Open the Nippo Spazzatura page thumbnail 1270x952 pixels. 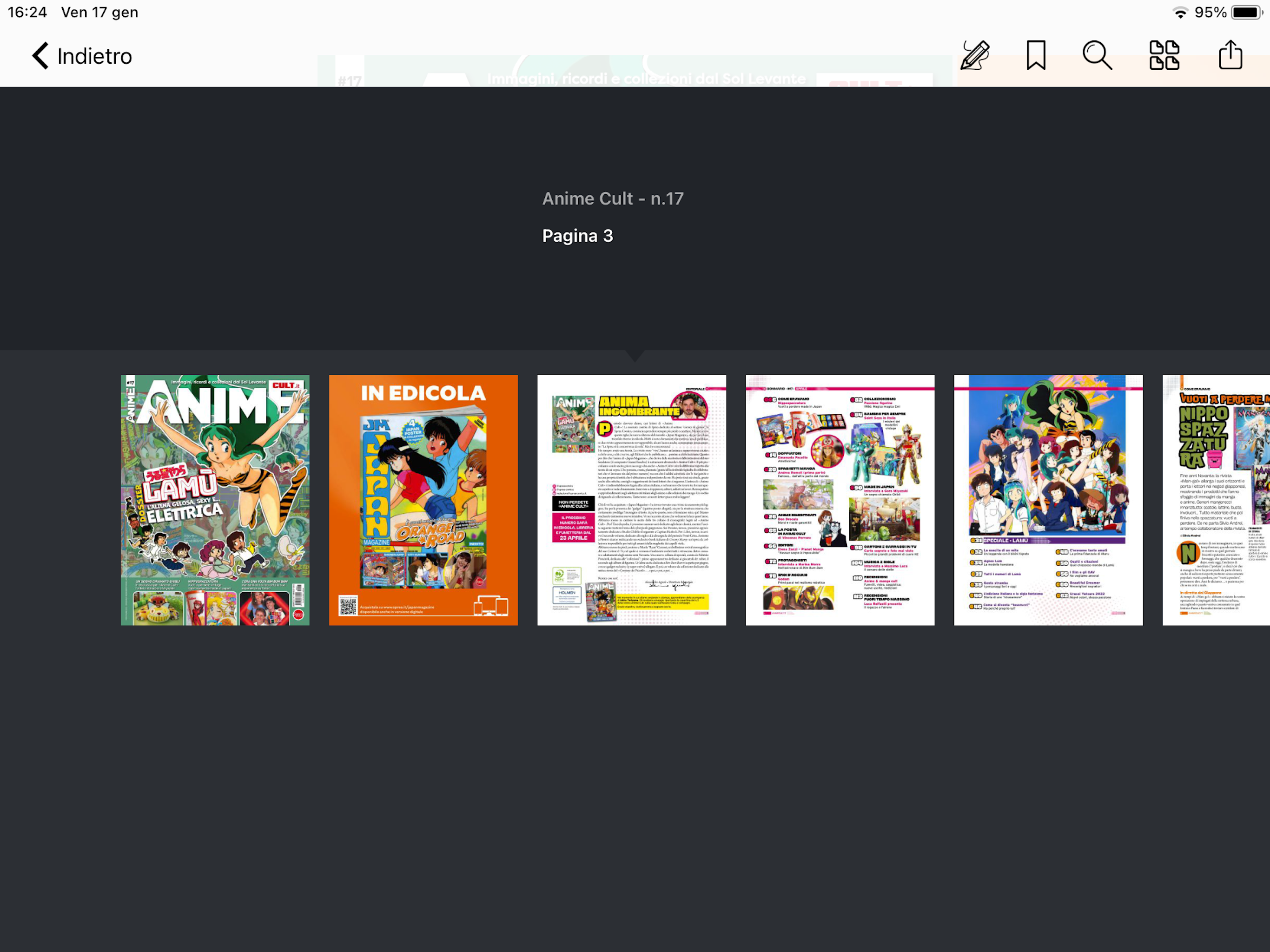(1216, 500)
